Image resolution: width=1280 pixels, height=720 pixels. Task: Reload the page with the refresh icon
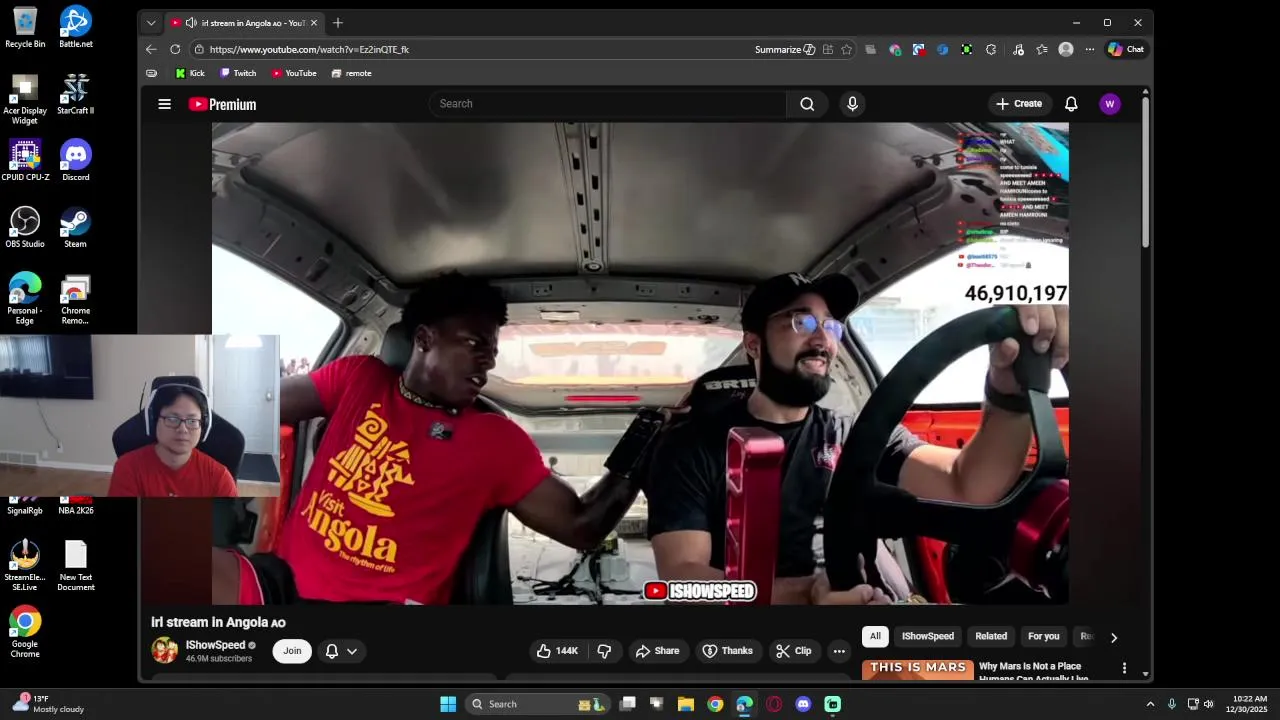coord(175,49)
